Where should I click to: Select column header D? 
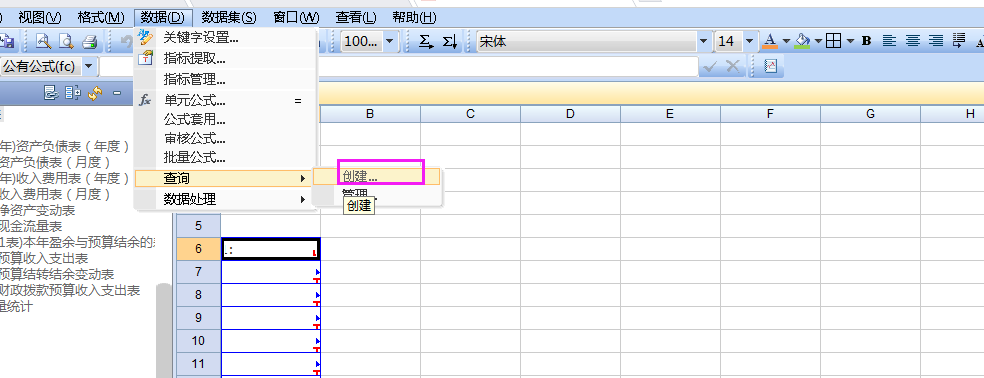pyautogui.click(x=570, y=114)
